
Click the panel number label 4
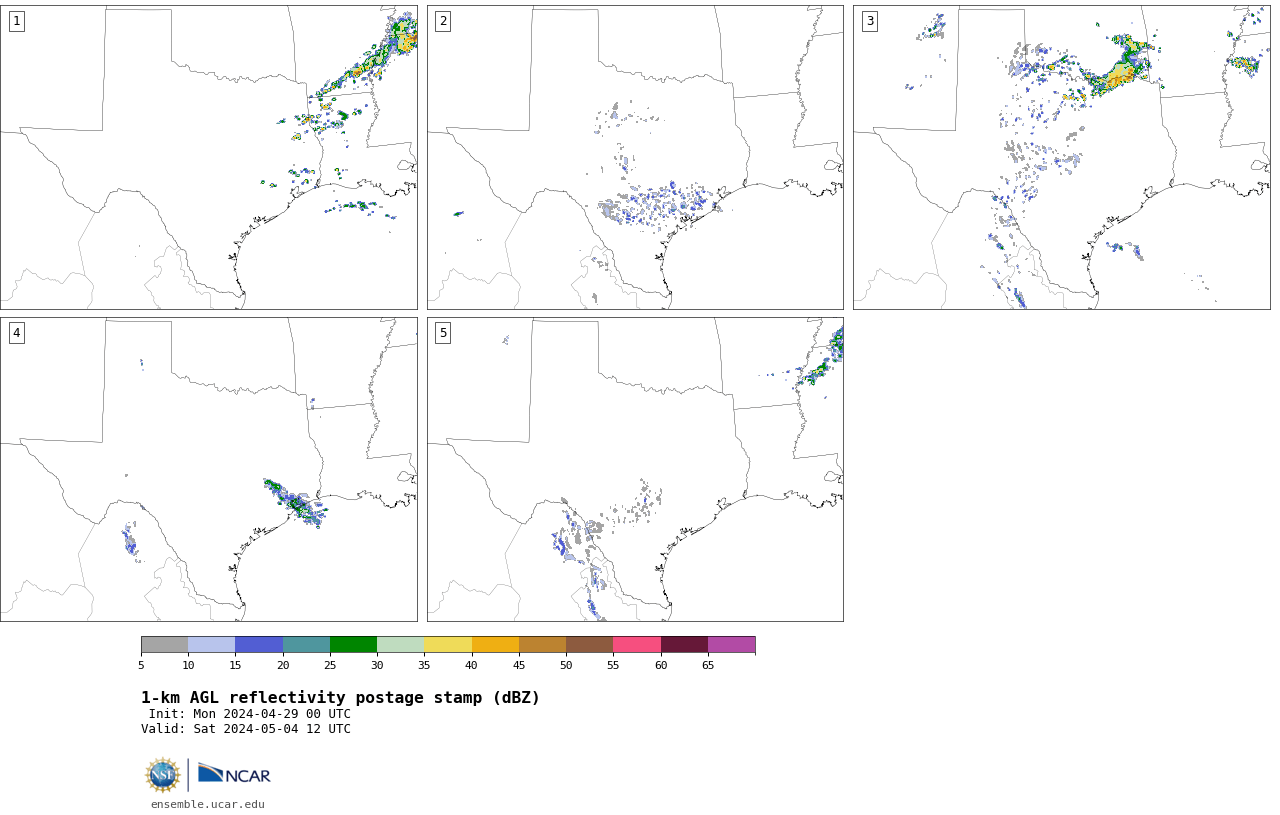pyautogui.click(x=16, y=333)
